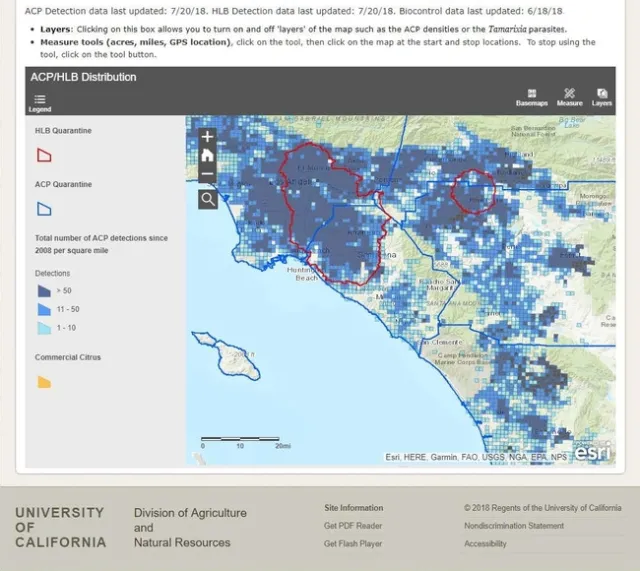The image size is (640, 571).
Task: Select the 11 - 50 detections swatch
Action: point(44,309)
